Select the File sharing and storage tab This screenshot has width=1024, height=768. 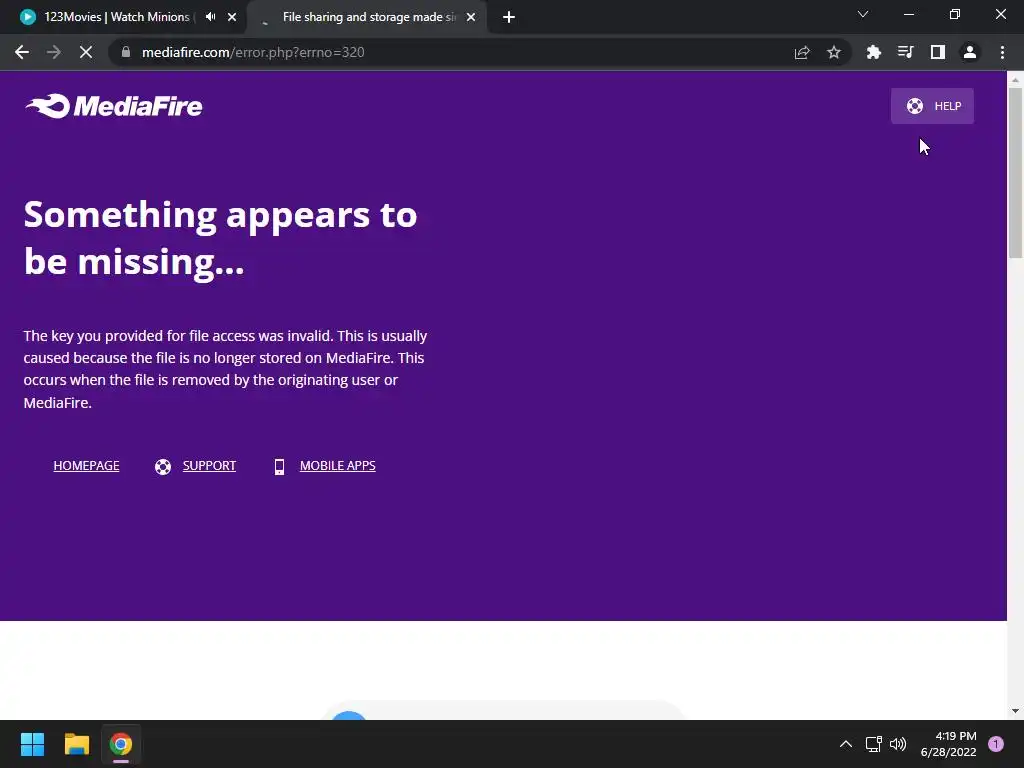369,17
